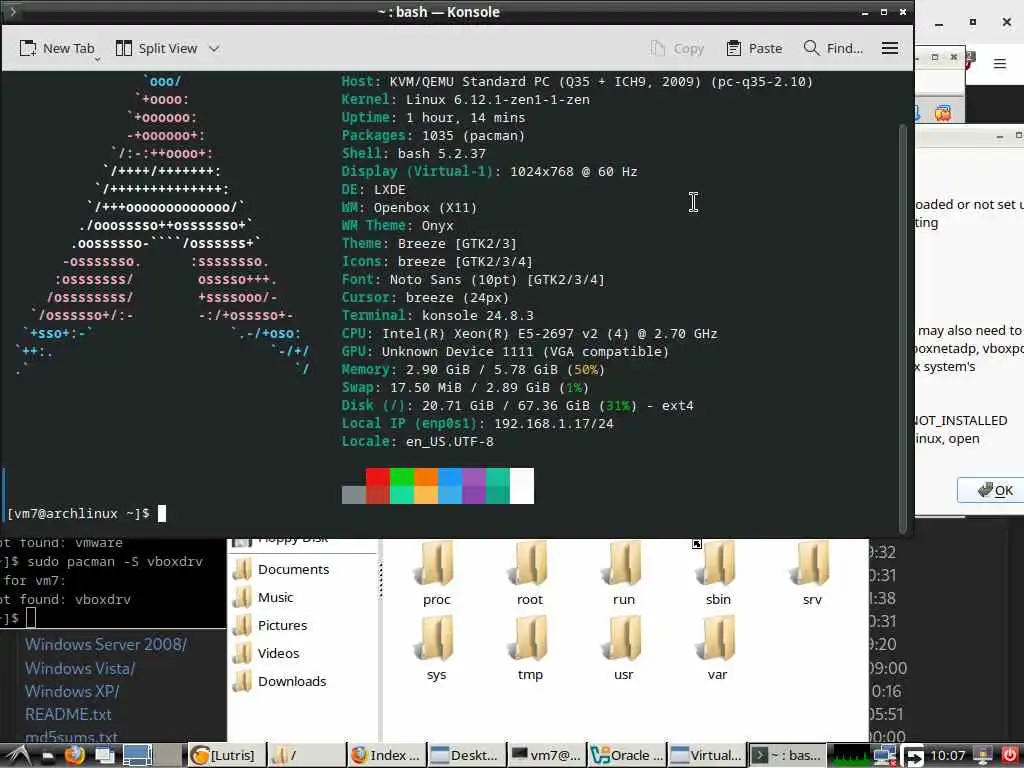Screen dimensions: 1024x768
Task: Select the usr folder icon
Action: pyautogui.click(x=624, y=639)
